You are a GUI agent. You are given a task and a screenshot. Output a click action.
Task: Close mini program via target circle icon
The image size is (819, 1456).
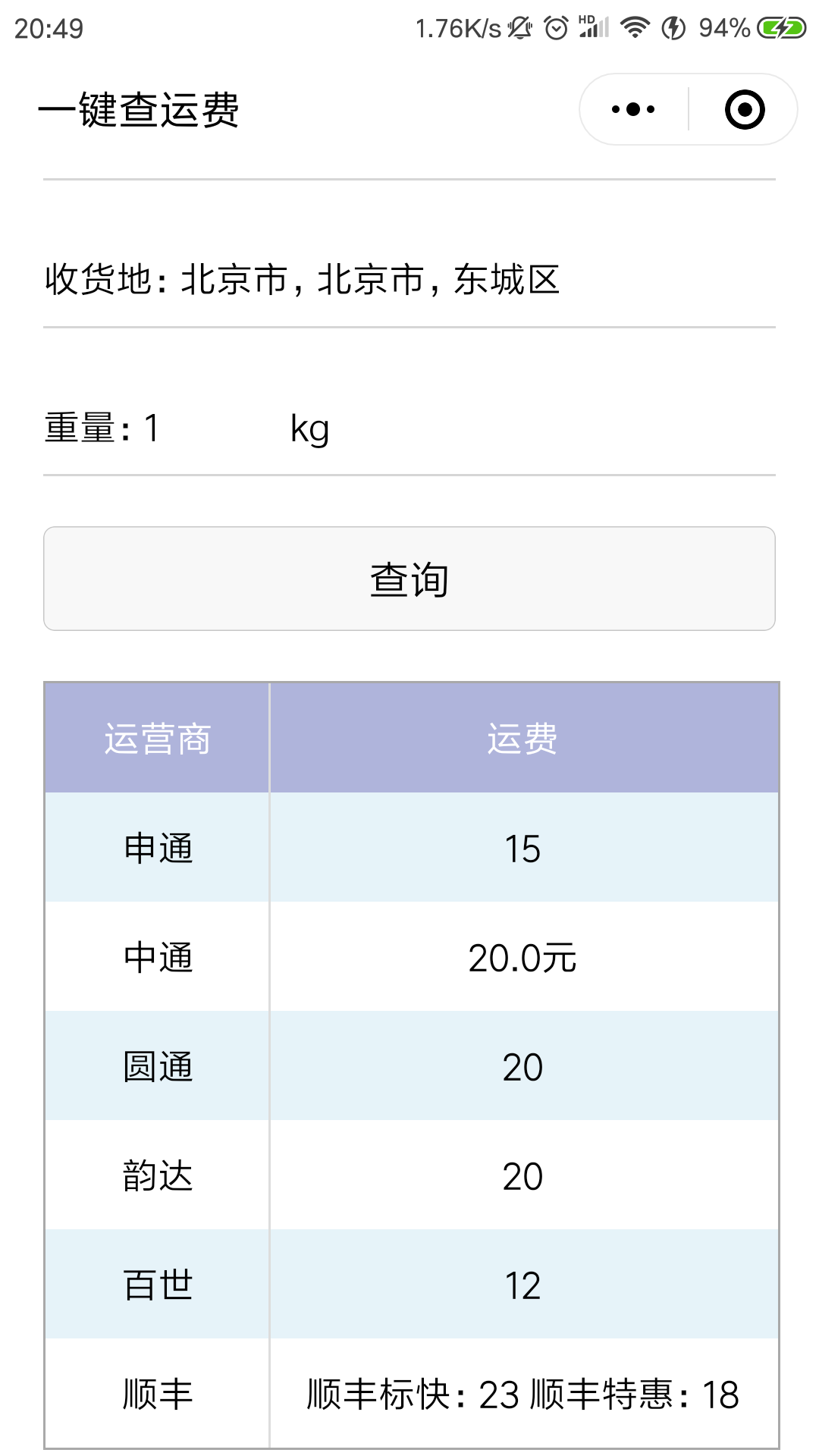point(745,109)
